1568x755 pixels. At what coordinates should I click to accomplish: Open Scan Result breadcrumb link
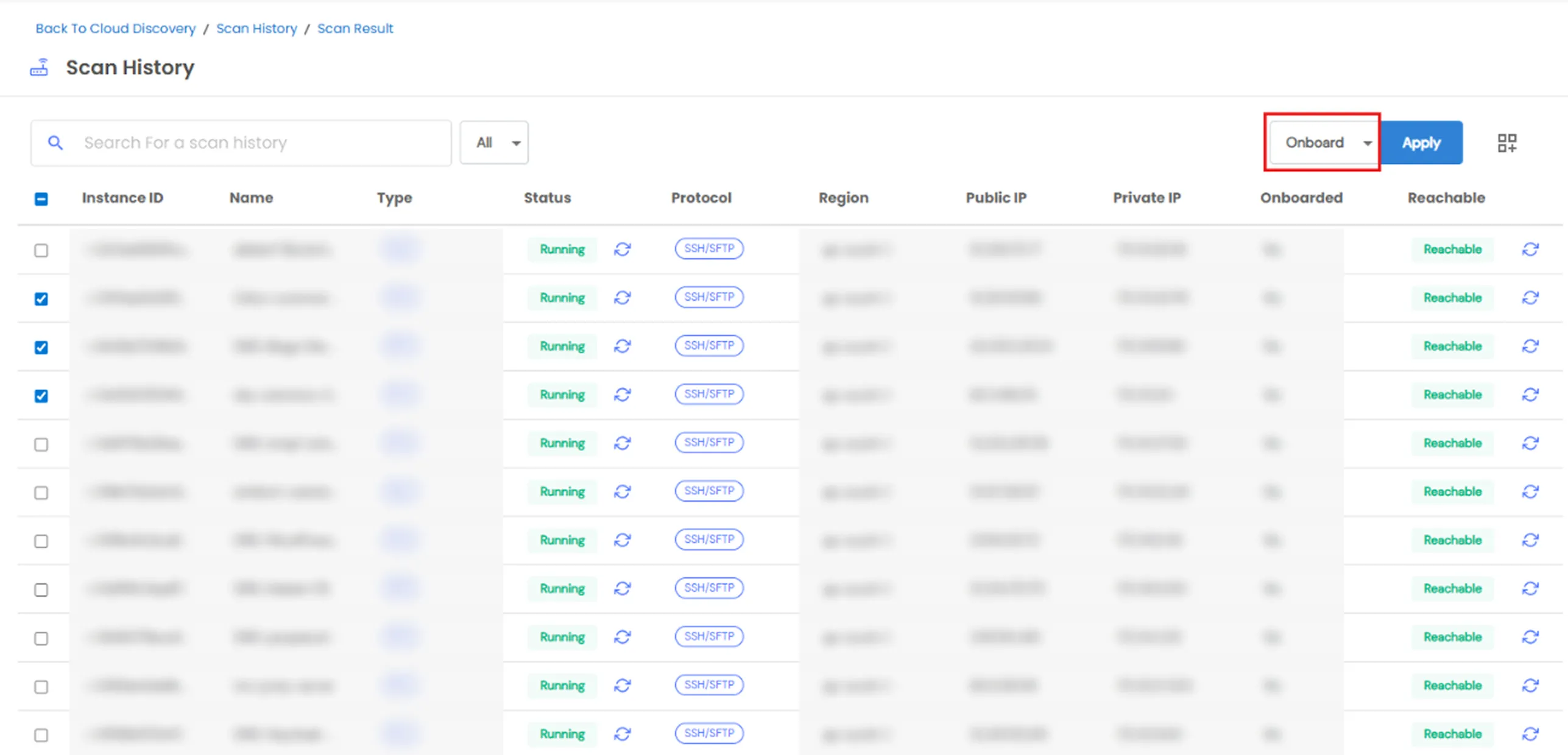tap(355, 29)
